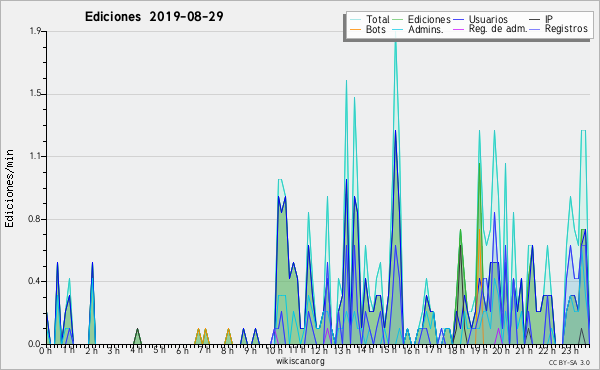Select the Ediciones legend label

[429, 19]
